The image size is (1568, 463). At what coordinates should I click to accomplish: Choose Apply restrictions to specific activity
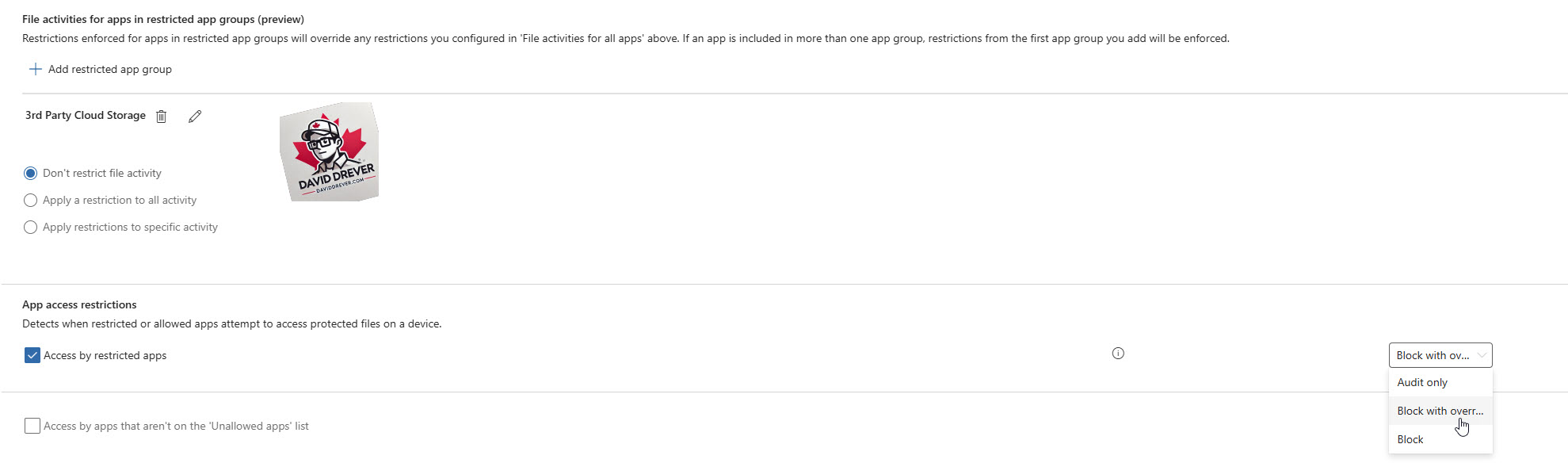tap(30, 227)
